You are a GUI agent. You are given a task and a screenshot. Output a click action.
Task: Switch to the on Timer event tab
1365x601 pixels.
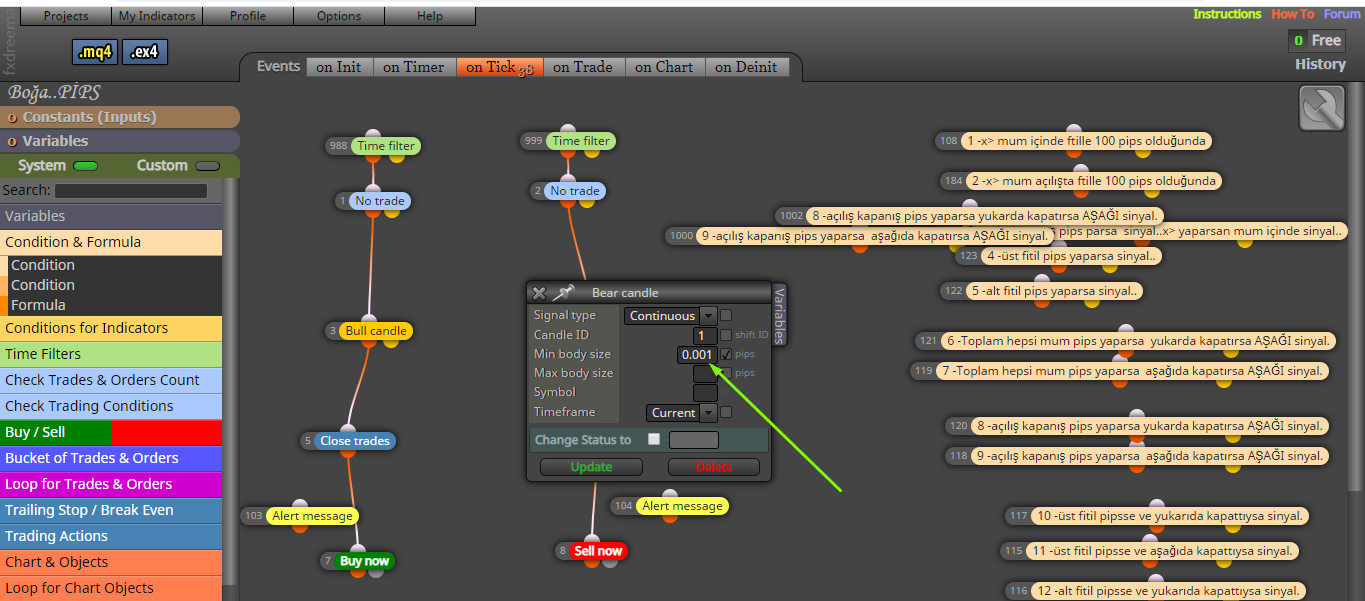pos(414,67)
